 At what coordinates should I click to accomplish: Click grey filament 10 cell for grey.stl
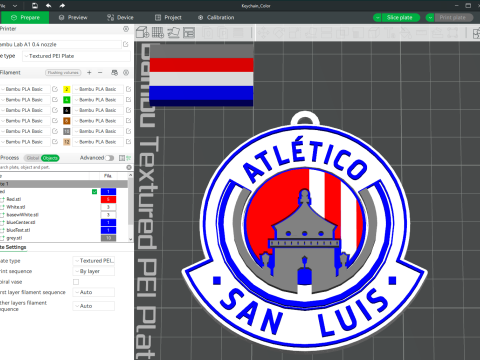108,238
